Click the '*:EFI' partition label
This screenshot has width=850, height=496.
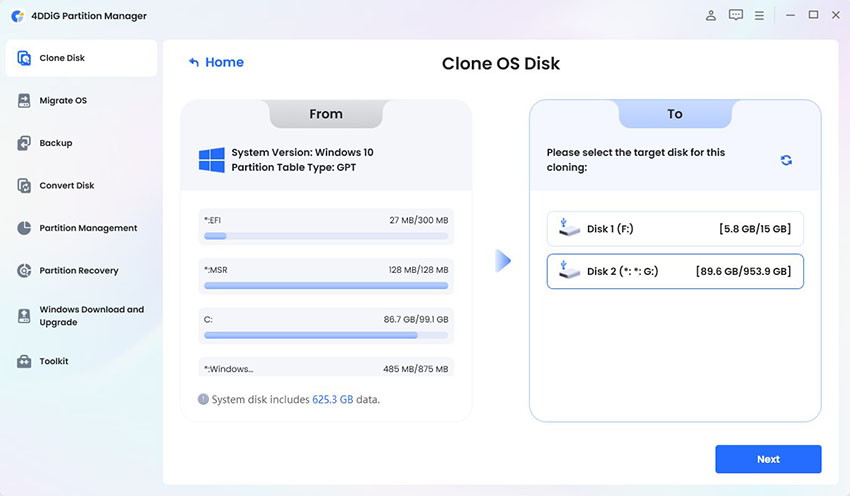212,220
